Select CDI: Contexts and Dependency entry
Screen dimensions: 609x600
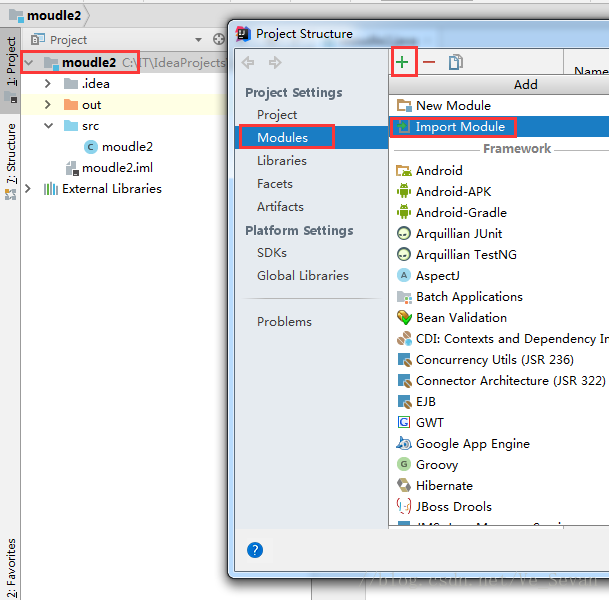tap(499, 339)
